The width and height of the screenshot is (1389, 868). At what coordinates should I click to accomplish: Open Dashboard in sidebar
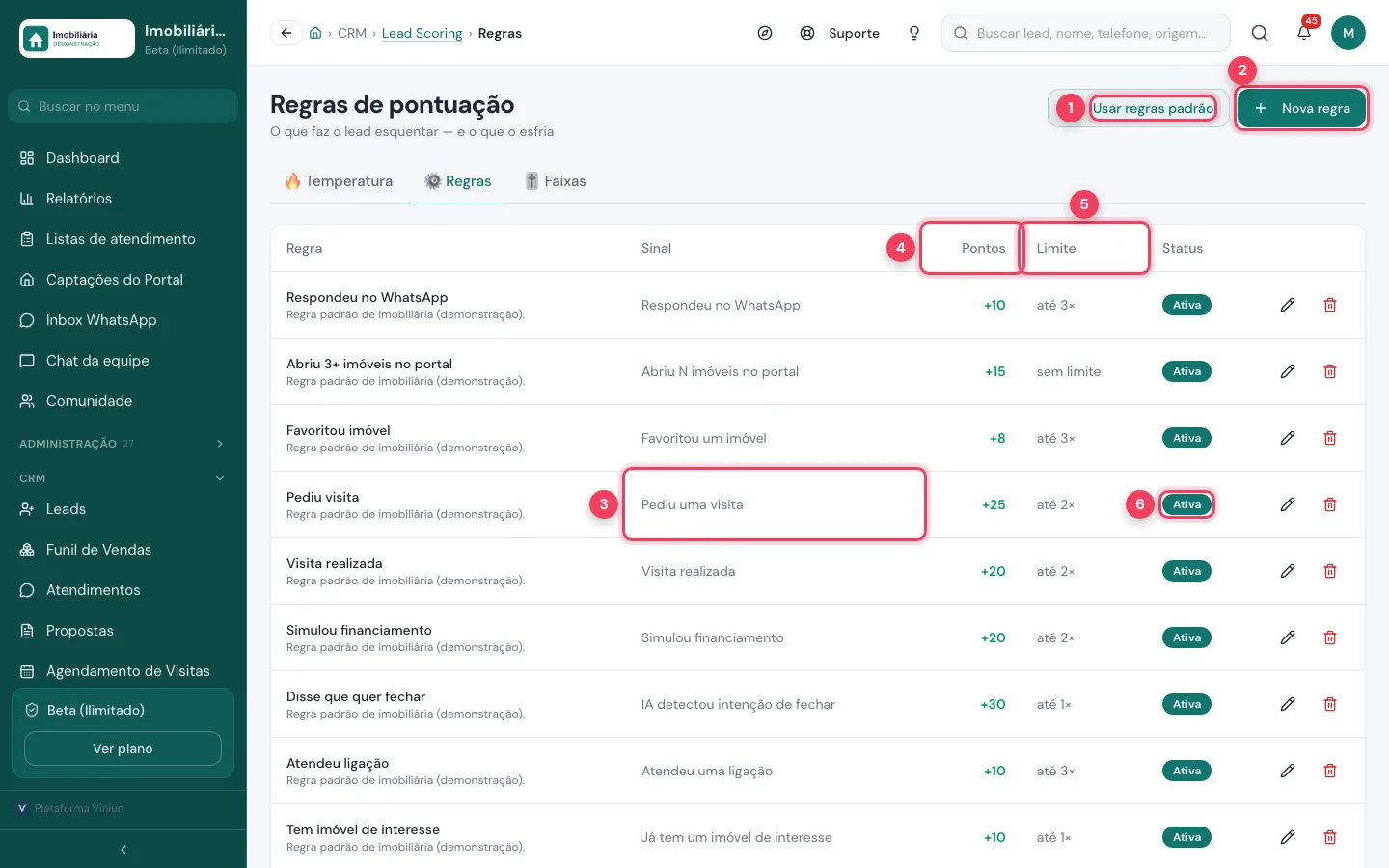click(123, 158)
